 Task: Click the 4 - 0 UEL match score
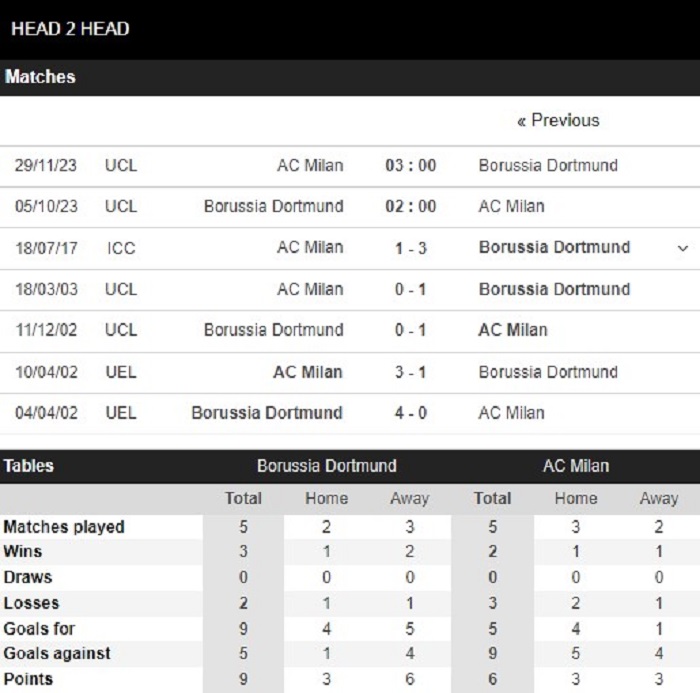410,412
